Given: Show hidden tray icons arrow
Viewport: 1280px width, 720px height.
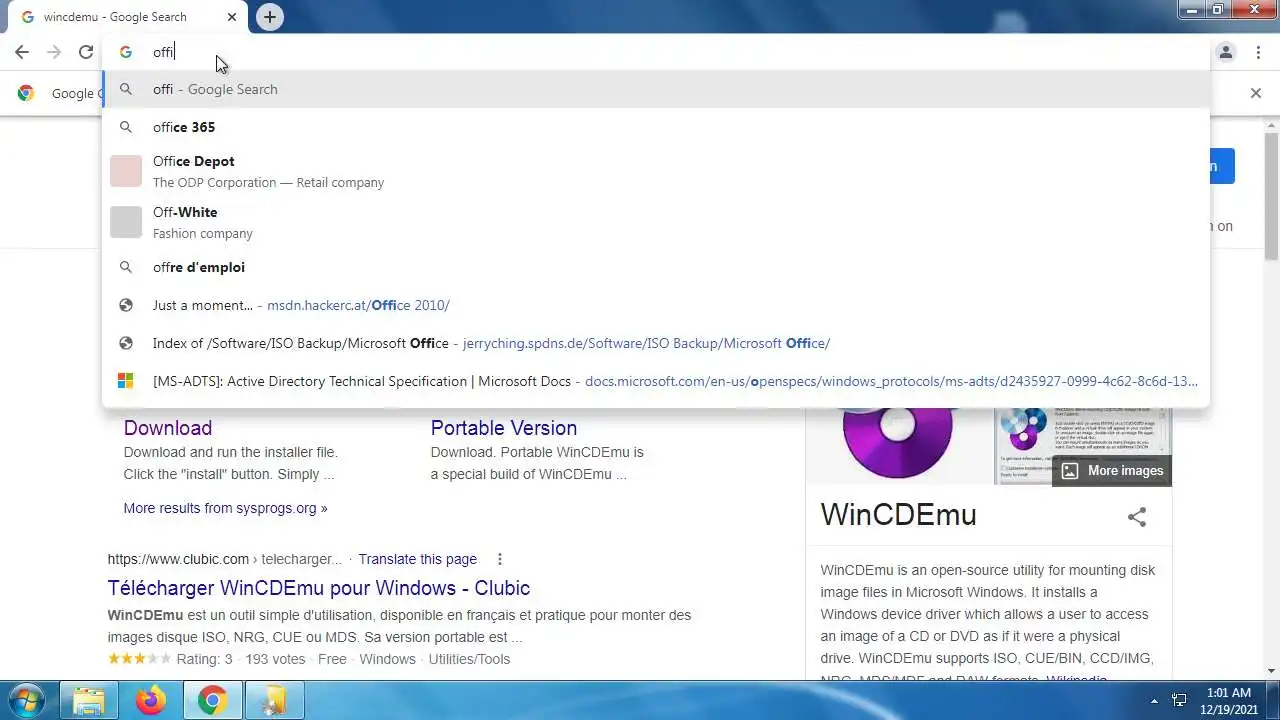Looking at the screenshot, I should 1154,701.
